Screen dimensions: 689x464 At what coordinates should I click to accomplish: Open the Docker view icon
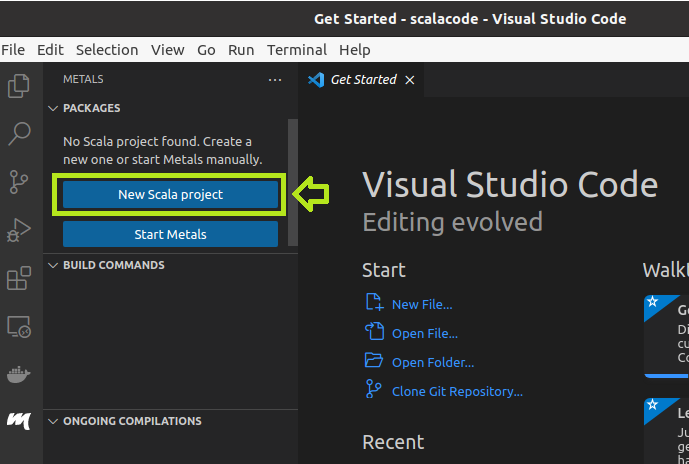(x=19, y=374)
